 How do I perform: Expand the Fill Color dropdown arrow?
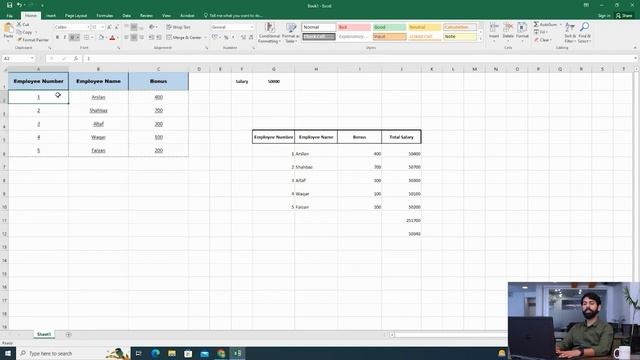(107, 38)
